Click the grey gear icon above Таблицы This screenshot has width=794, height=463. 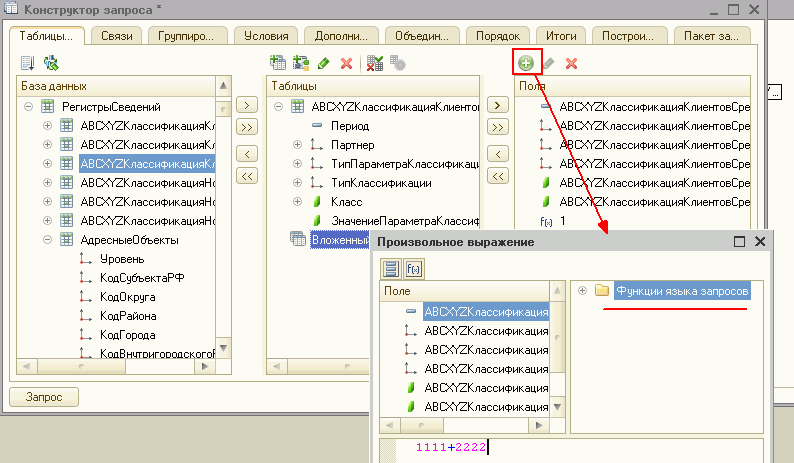coord(398,63)
